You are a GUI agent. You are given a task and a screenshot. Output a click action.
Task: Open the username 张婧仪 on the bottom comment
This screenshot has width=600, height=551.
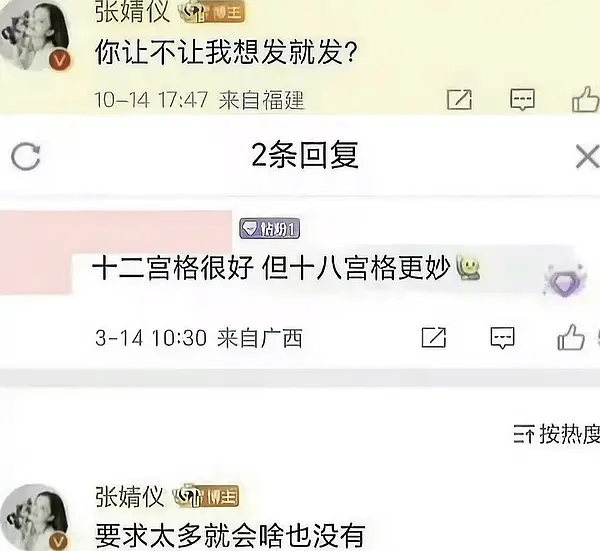coord(129,496)
